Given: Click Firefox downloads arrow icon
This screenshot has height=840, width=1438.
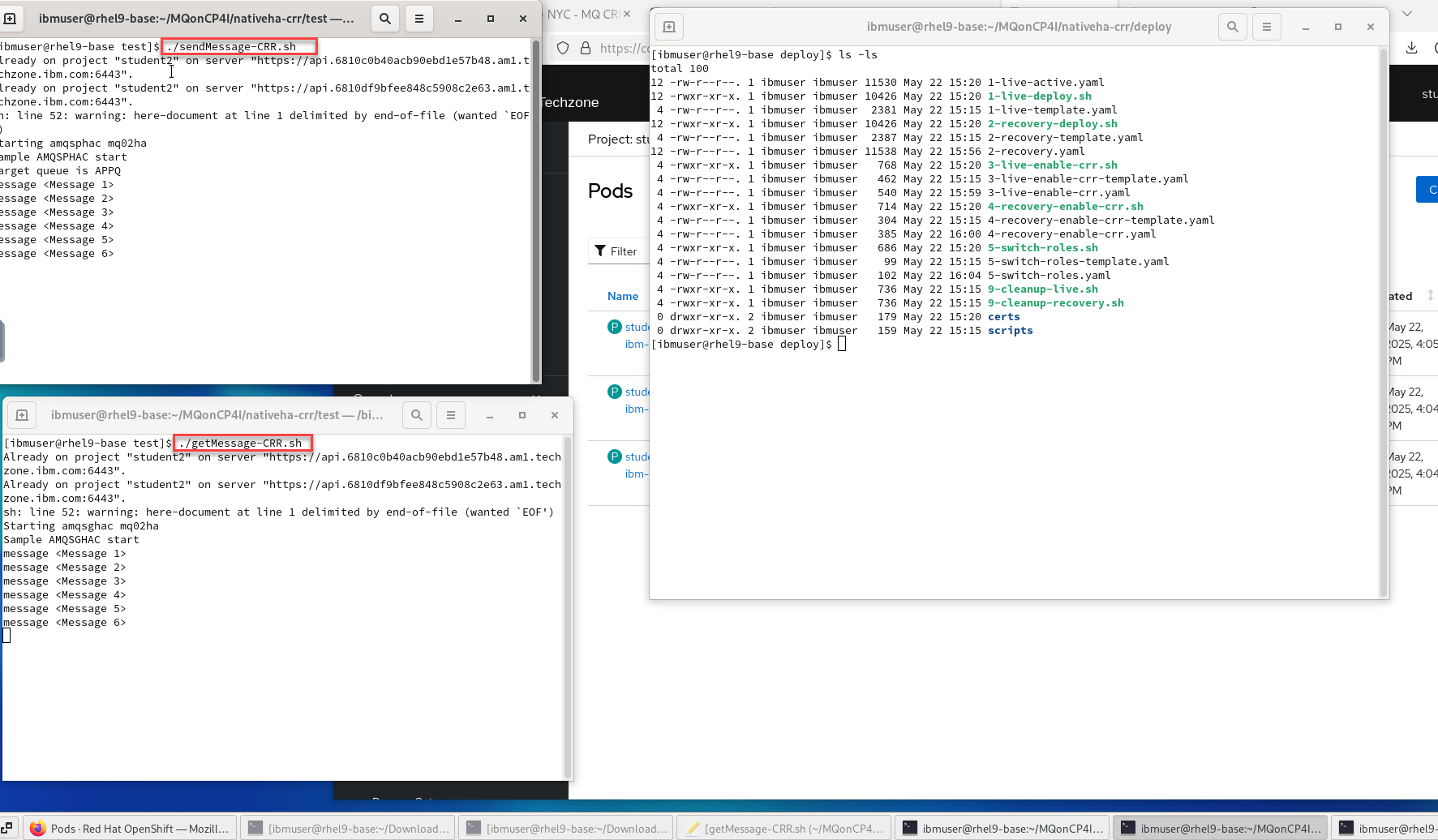Looking at the screenshot, I should tap(1411, 48).
